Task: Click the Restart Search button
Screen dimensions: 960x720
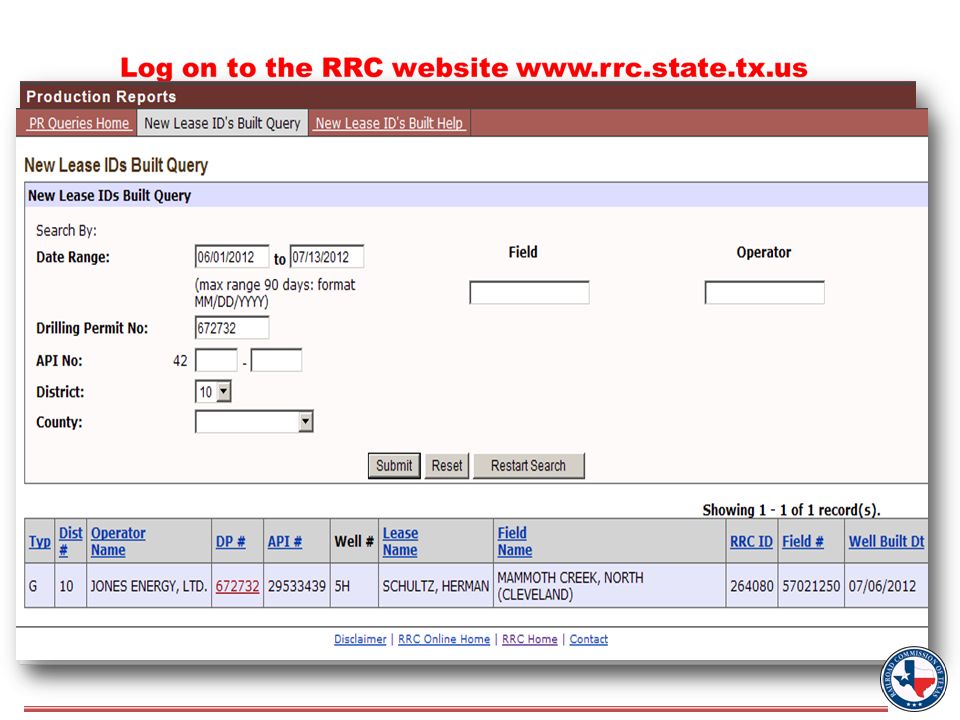Action: [528, 465]
